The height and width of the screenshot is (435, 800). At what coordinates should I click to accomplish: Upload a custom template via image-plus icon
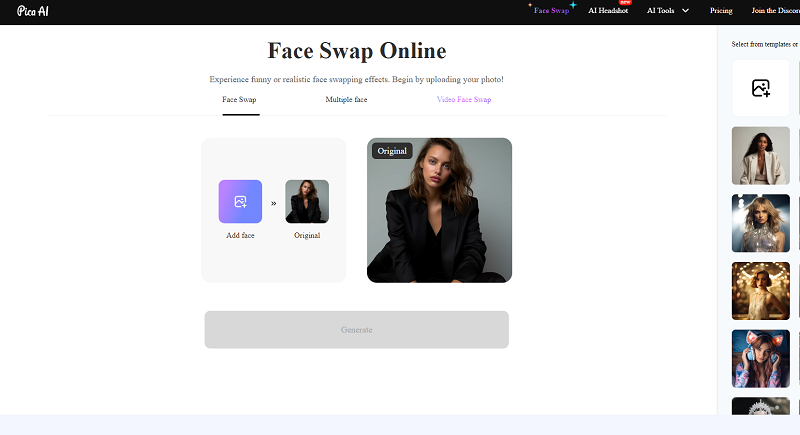coord(760,88)
